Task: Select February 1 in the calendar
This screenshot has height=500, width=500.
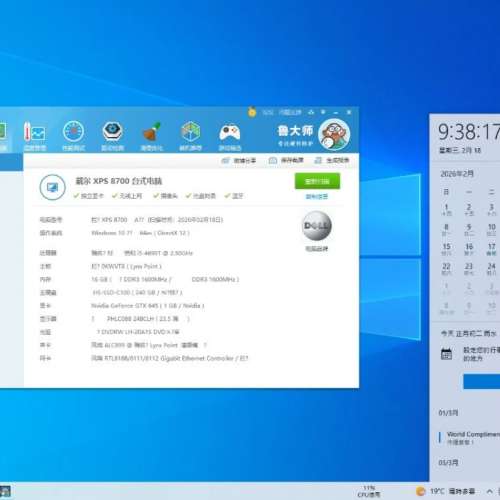Action: pyautogui.click(x=447, y=210)
